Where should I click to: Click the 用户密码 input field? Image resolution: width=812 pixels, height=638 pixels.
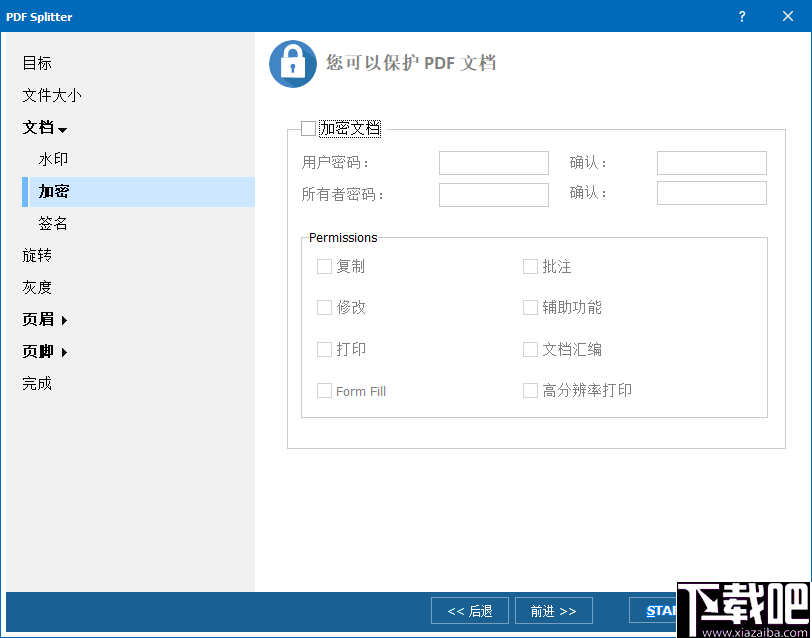493,162
